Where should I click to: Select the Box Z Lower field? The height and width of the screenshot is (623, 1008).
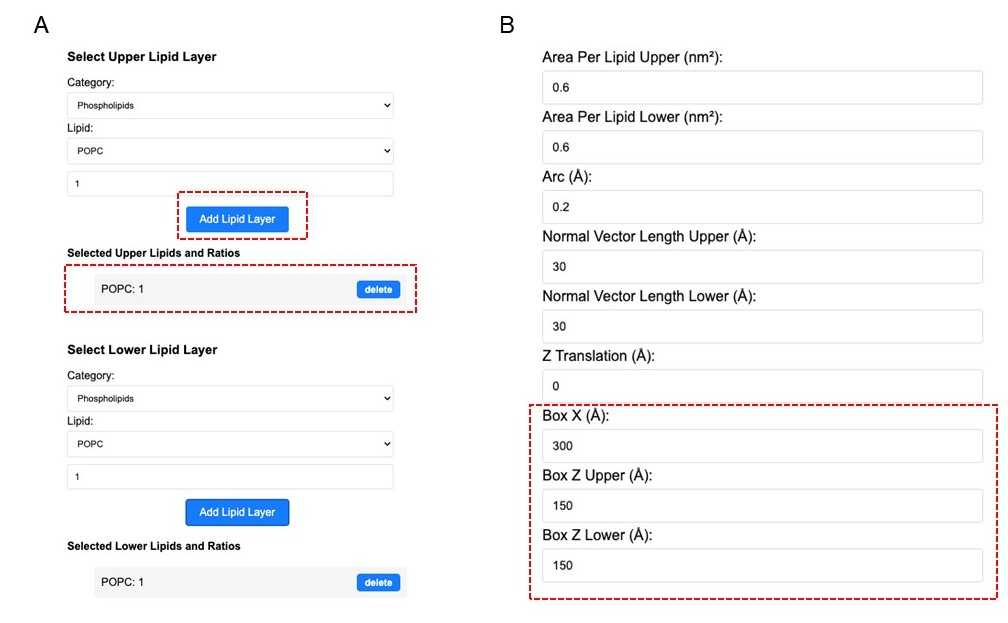[x=762, y=566]
